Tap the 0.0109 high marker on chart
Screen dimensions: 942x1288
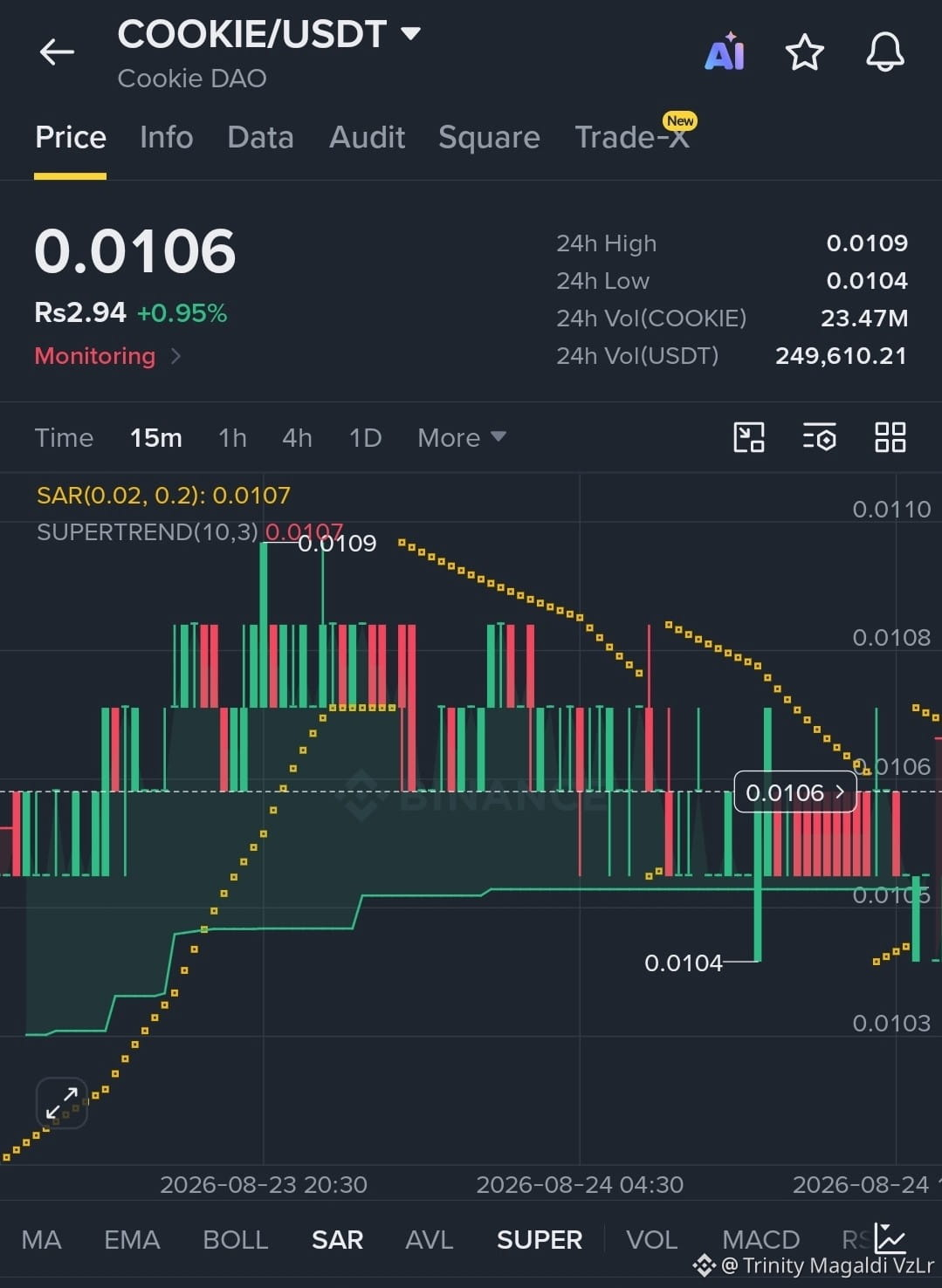point(337,544)
